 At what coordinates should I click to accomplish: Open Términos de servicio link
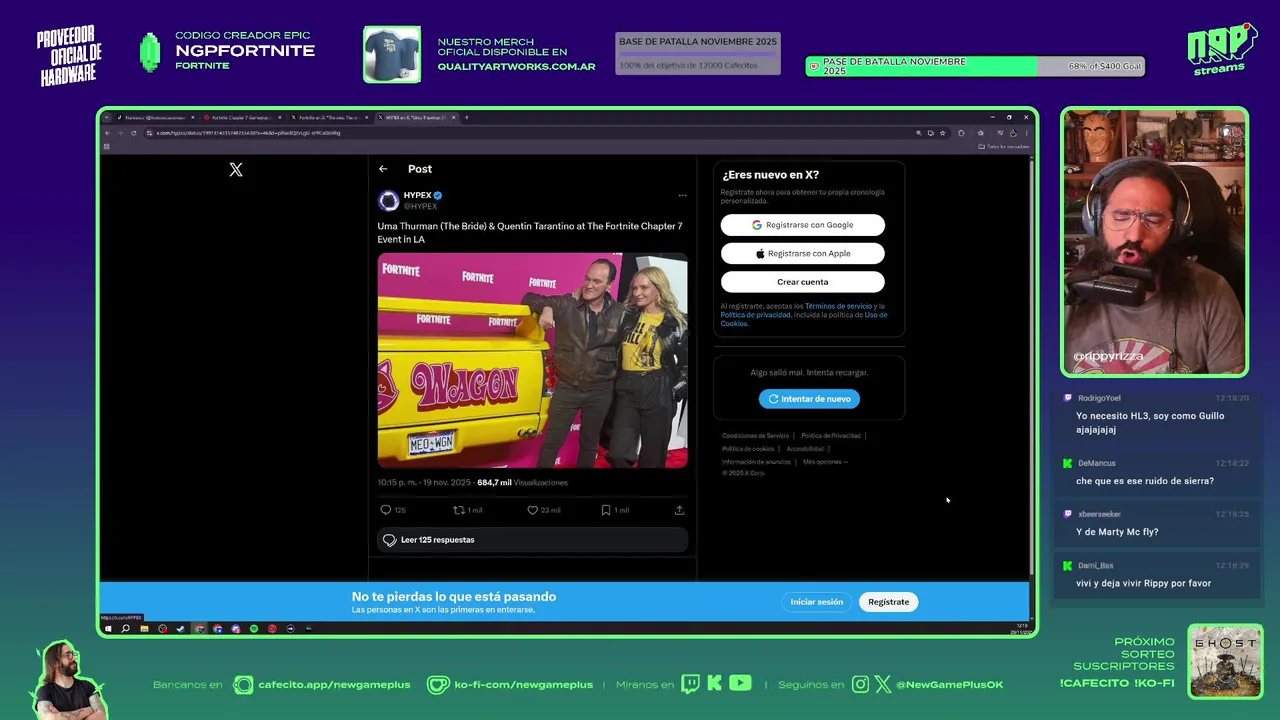[839, 306]
